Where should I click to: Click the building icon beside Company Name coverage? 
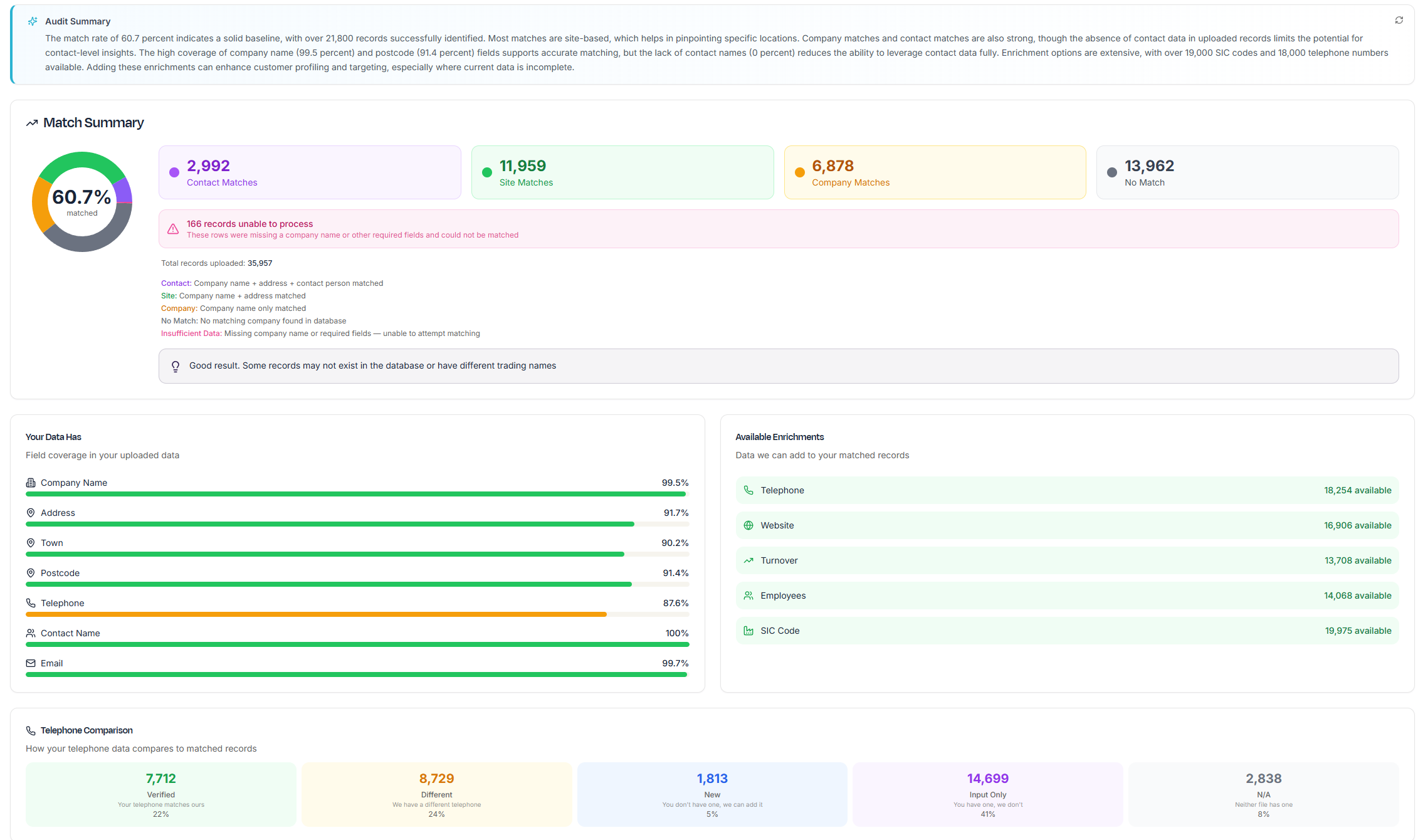30,482
